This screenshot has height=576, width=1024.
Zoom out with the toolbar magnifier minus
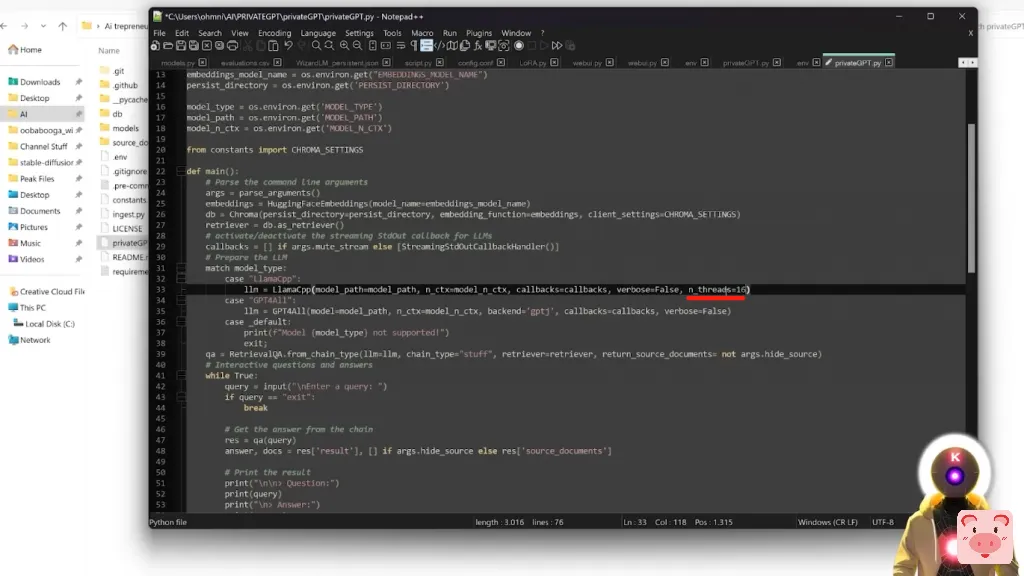(x=357, y=46)
